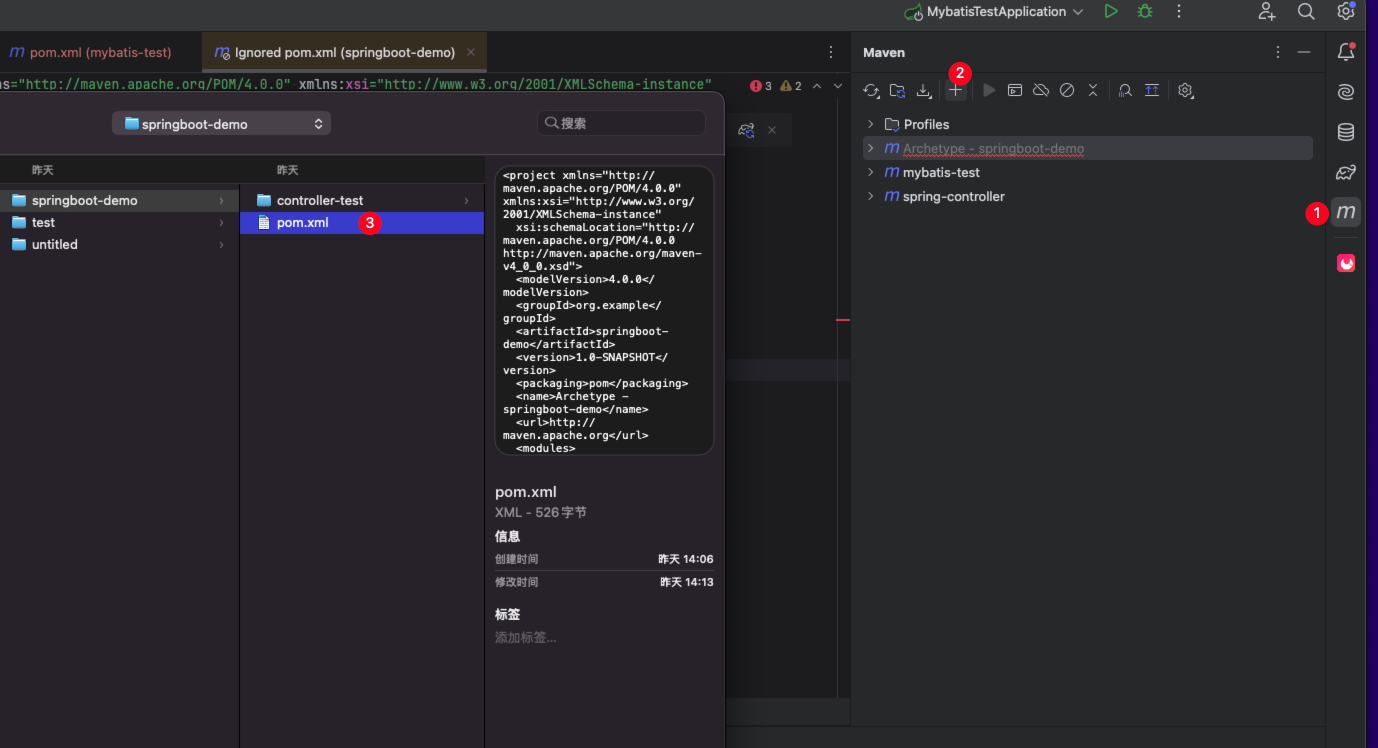1378x748 pixels.
Task: Expand the Profiles node in Maven tree
Action: coord(870,124)
